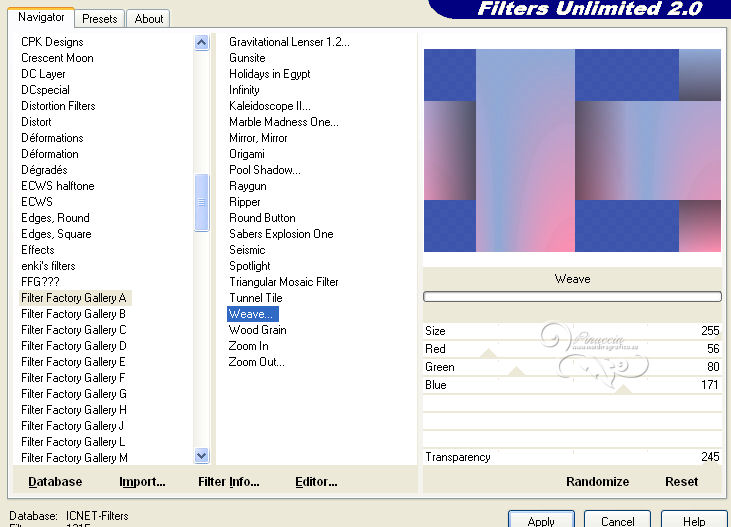Select the Weave... filter

[253, 314]
